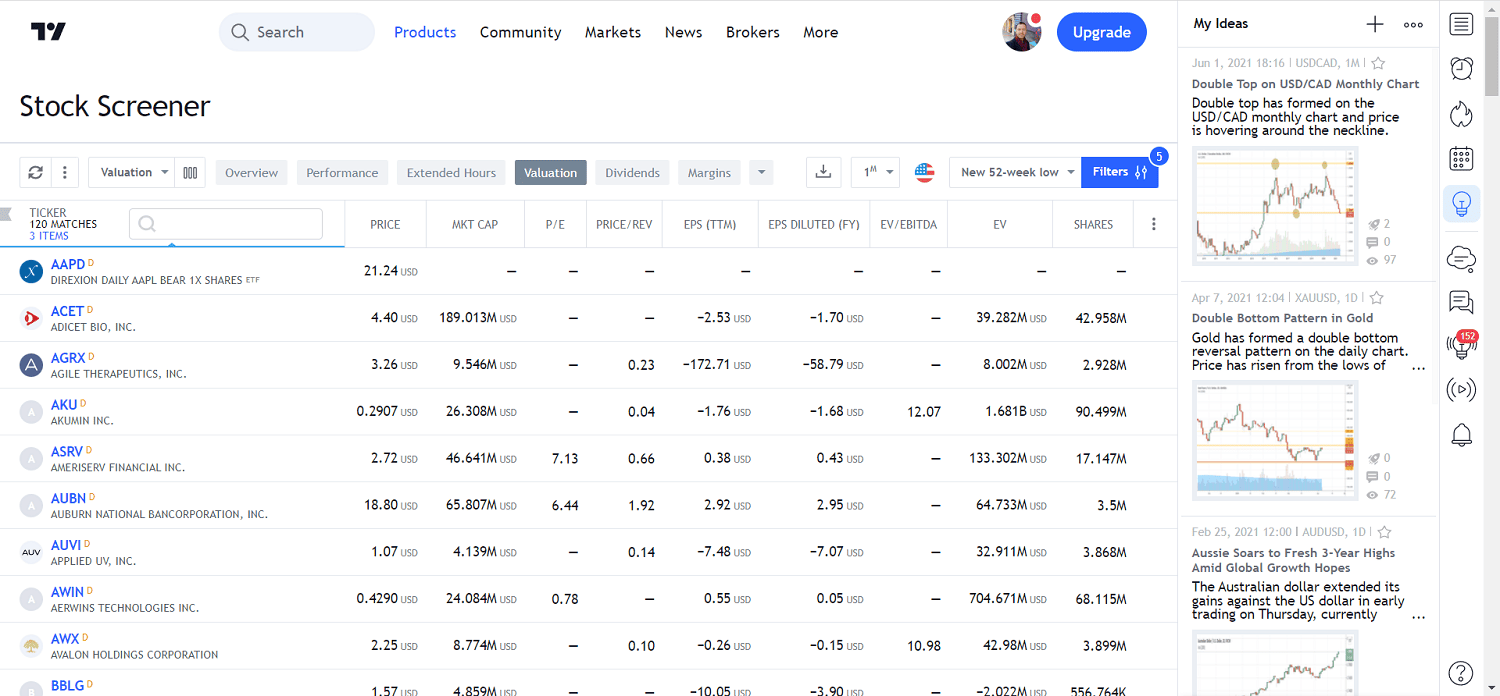Click the flag column marker icon
Viewport: 1500px width, 696px height.
tap(6, 213)
